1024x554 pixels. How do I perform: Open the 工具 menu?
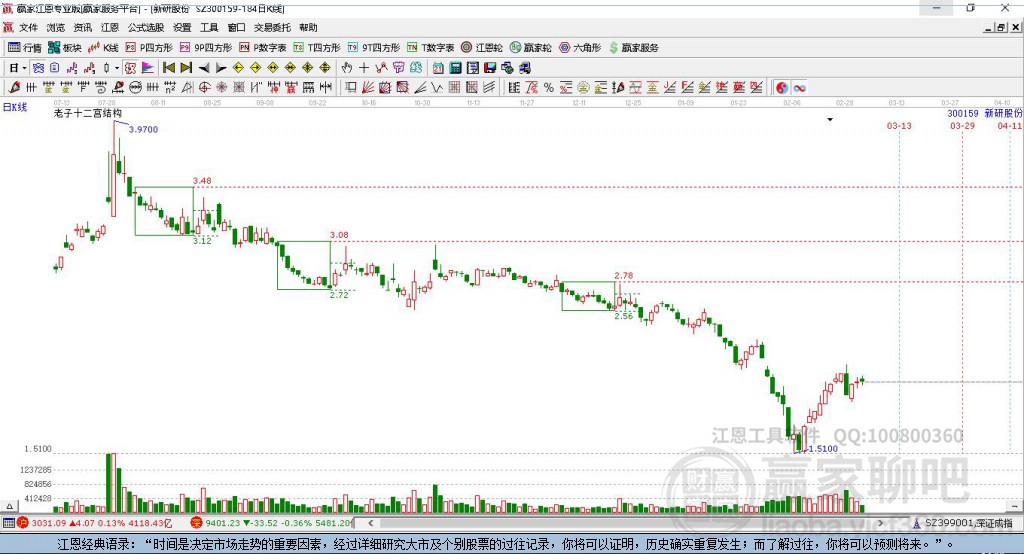[209, 27]
